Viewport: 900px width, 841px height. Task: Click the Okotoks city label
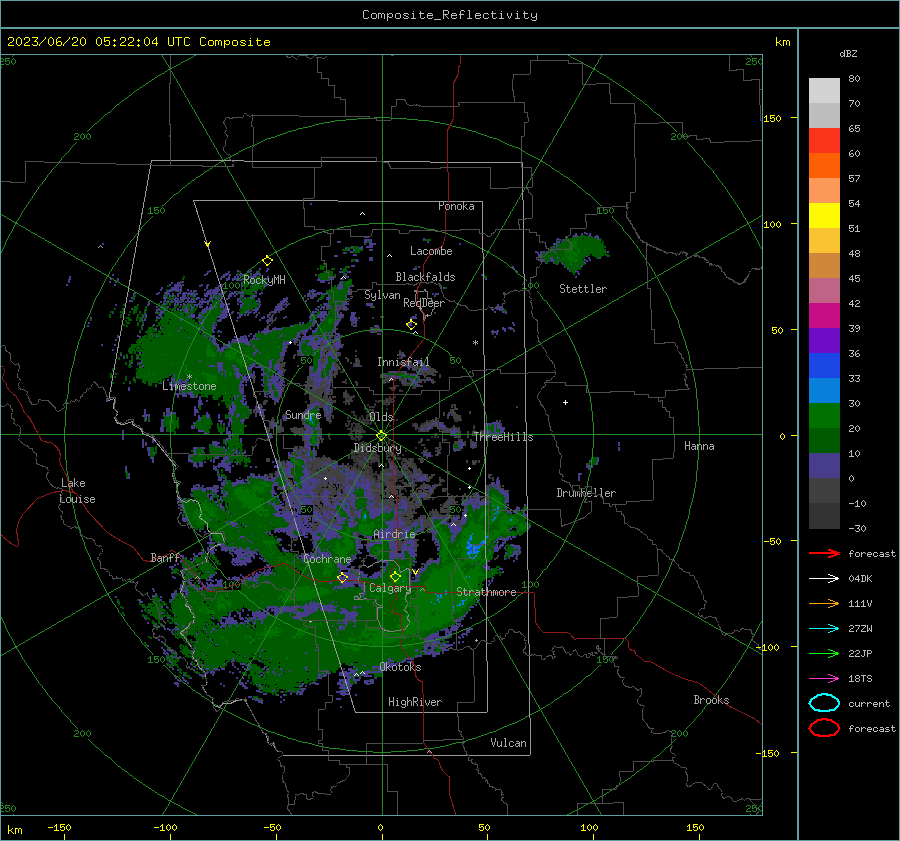pyautogui.click(x=400, y=667)
